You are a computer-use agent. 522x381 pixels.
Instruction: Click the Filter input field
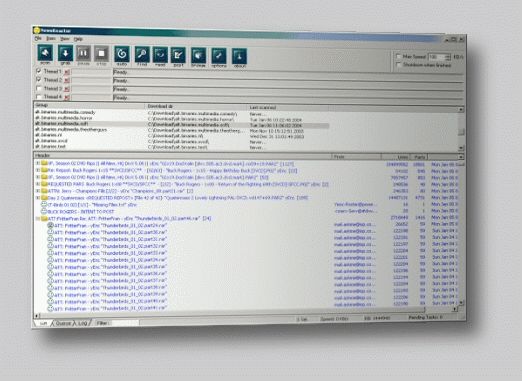click(125, 323)
